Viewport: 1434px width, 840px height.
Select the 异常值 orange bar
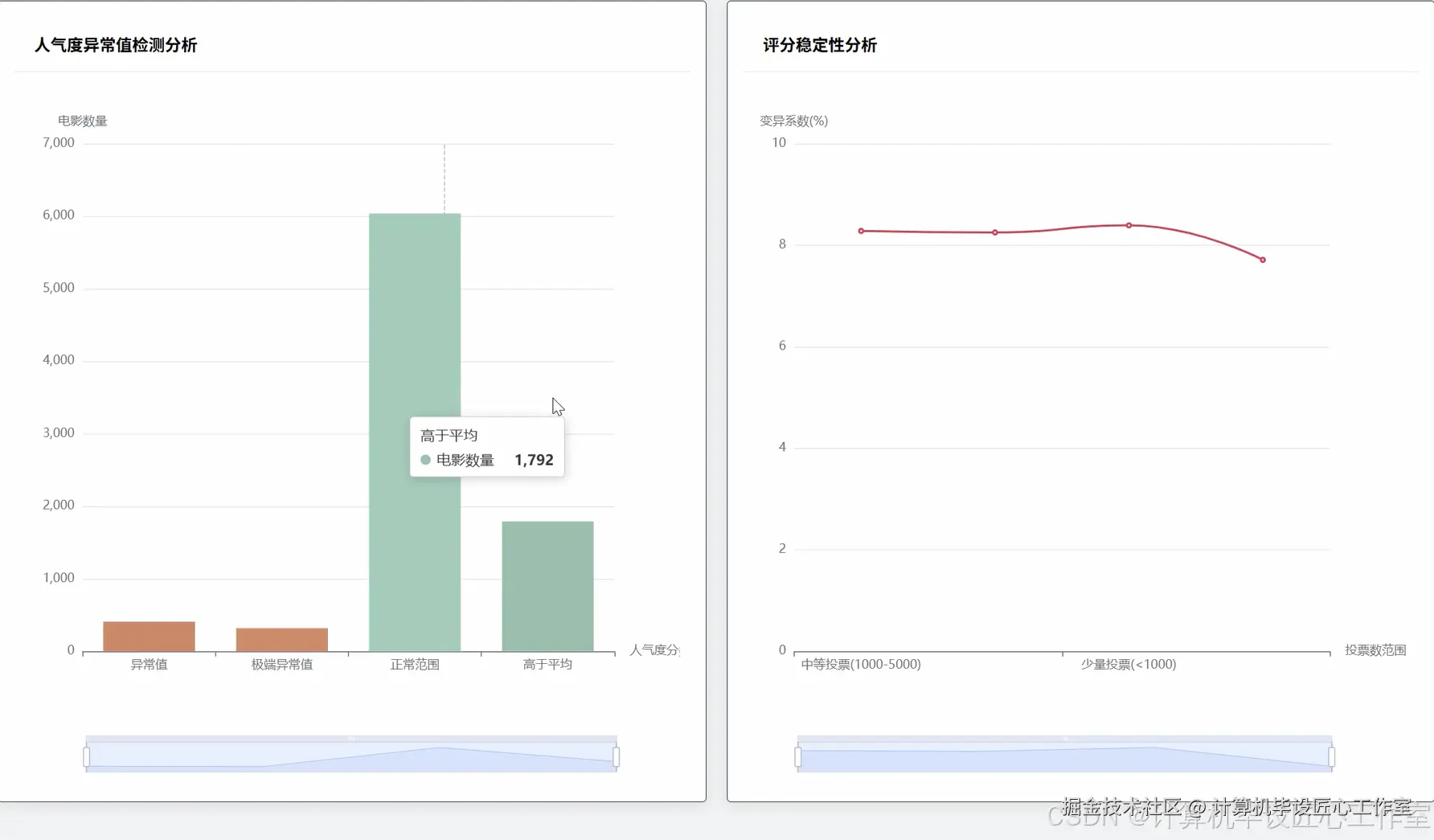[148, 635]
